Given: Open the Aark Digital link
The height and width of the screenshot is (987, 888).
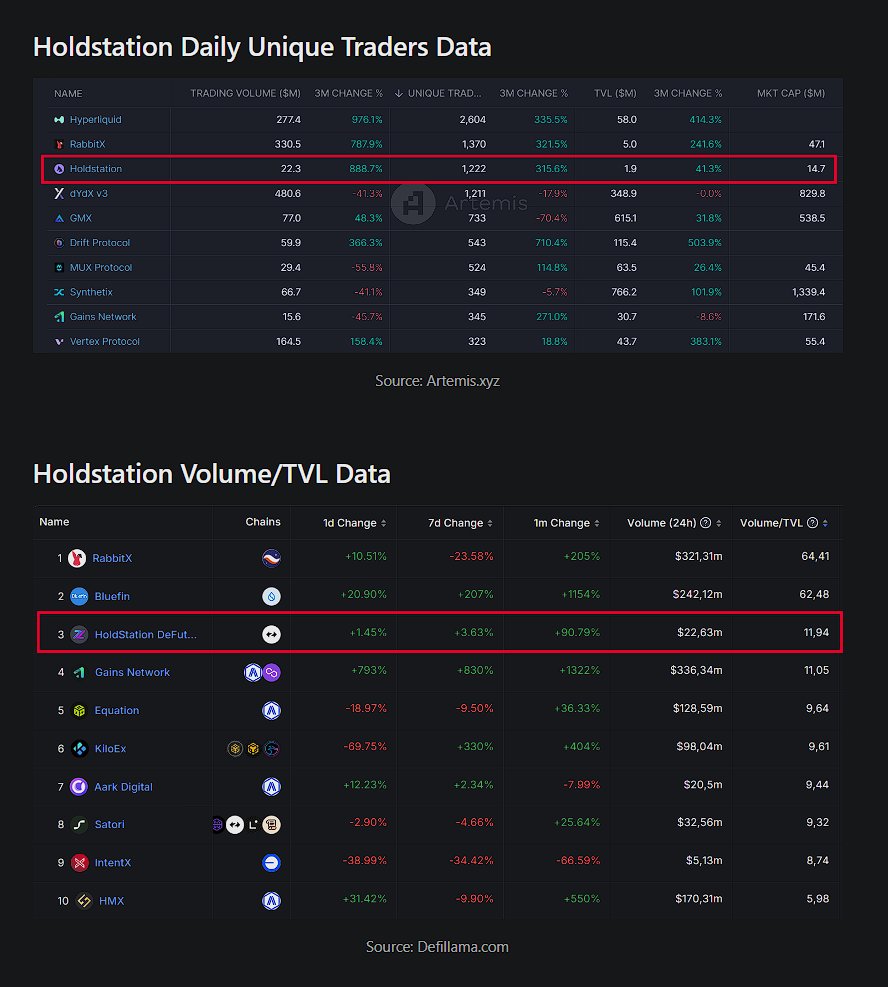Looking at the screenshot, I should [123, 787].
